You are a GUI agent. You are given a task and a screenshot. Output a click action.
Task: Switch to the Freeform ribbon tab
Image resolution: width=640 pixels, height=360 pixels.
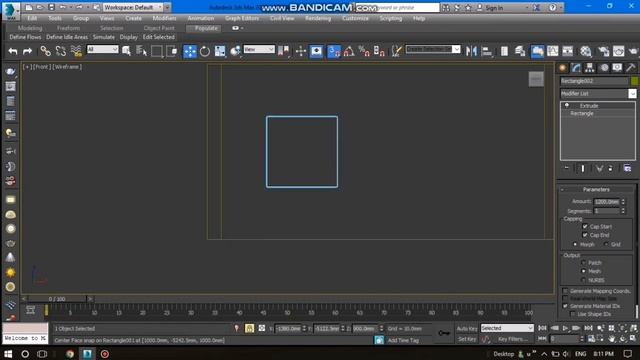(68, 28)
